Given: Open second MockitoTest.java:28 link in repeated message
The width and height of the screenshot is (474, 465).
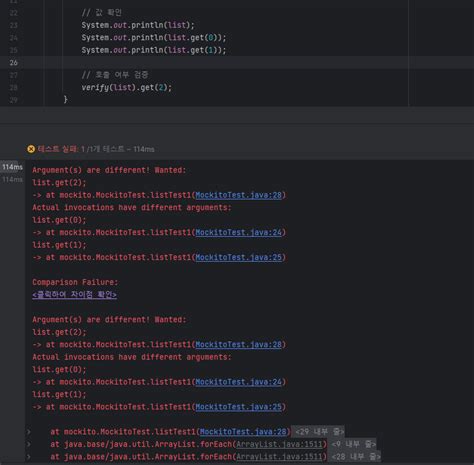Looking at the screenshot, I should pos(239,344).
